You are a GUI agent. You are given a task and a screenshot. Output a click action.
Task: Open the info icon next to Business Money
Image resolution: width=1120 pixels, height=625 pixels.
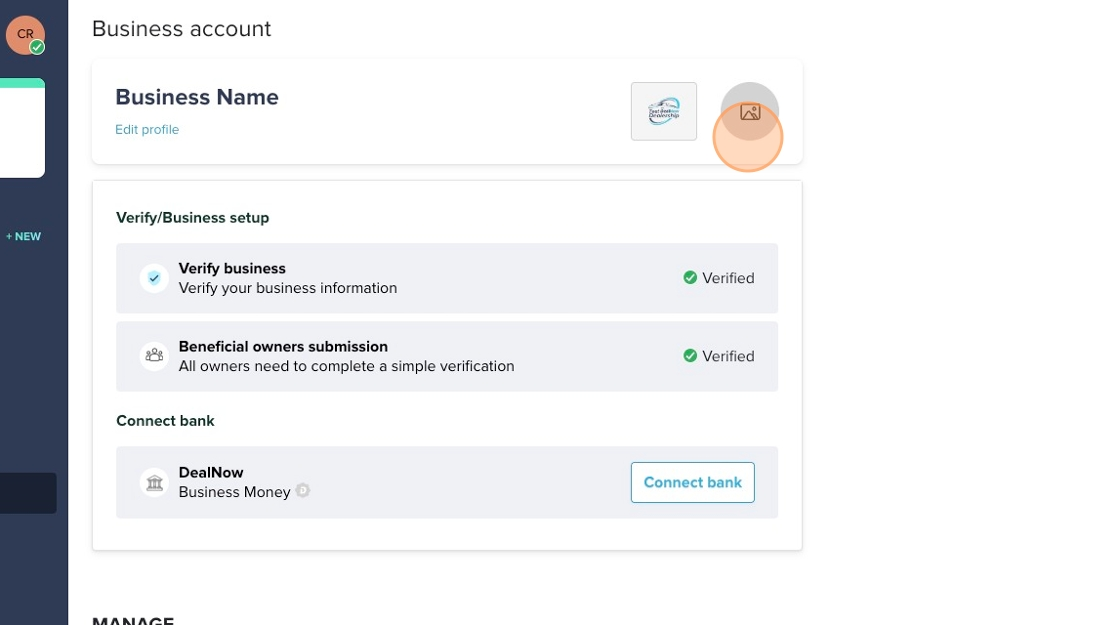302,490
